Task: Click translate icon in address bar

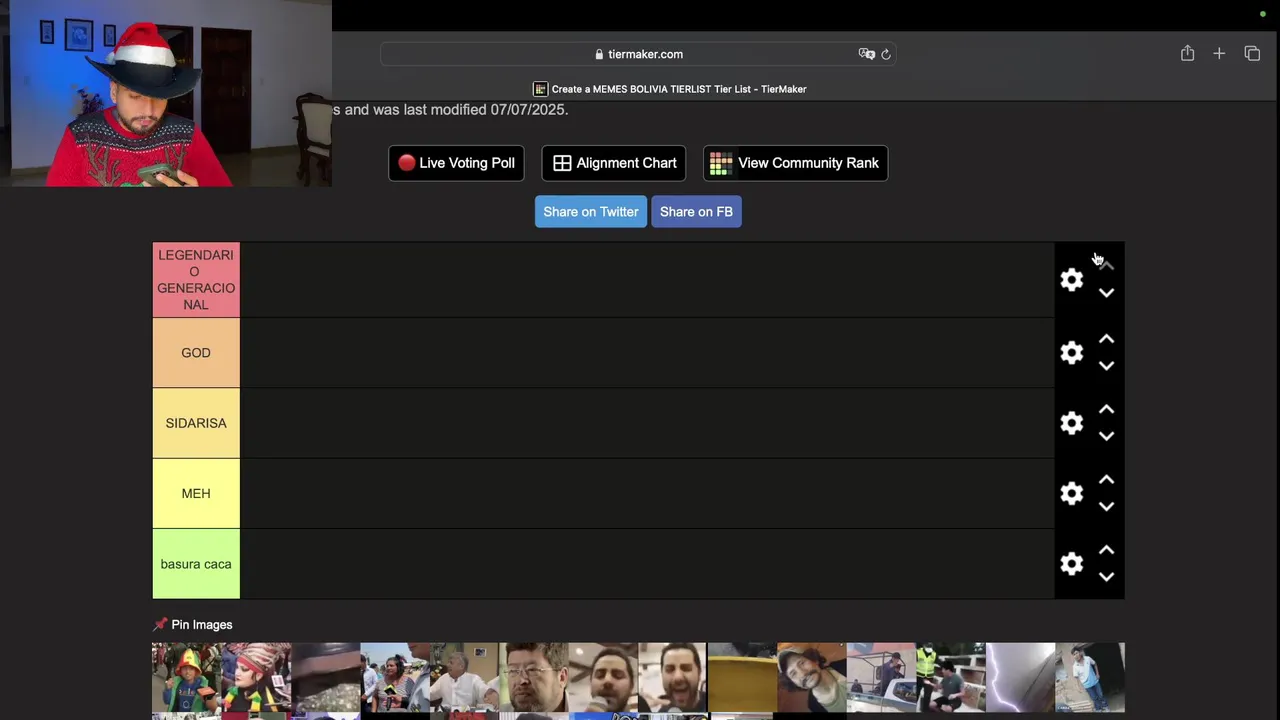Action: tap(866, 54)
